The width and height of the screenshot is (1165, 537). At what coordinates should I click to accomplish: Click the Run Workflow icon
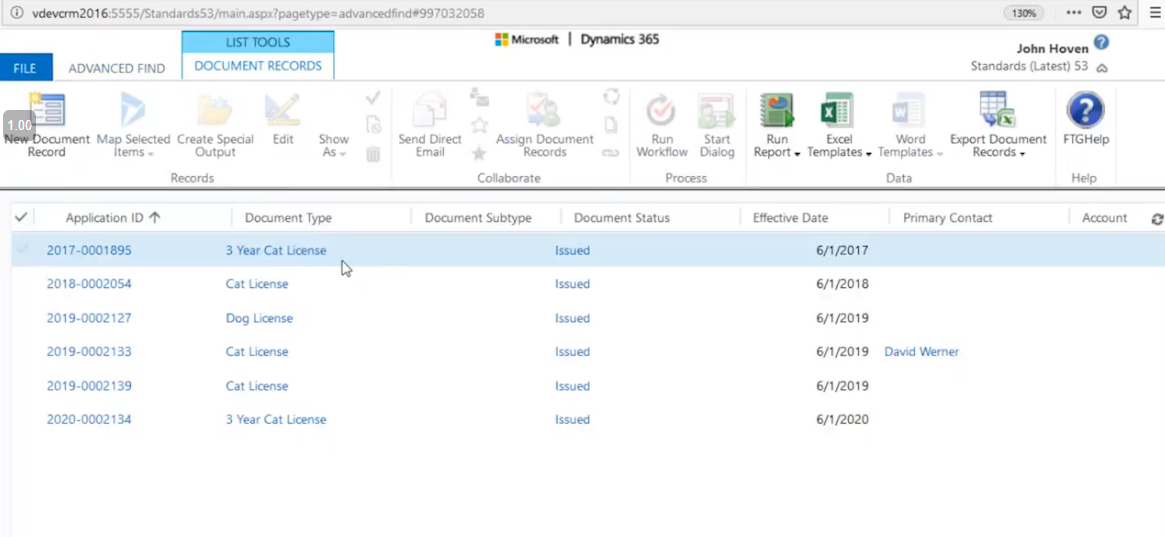(661, 112)
